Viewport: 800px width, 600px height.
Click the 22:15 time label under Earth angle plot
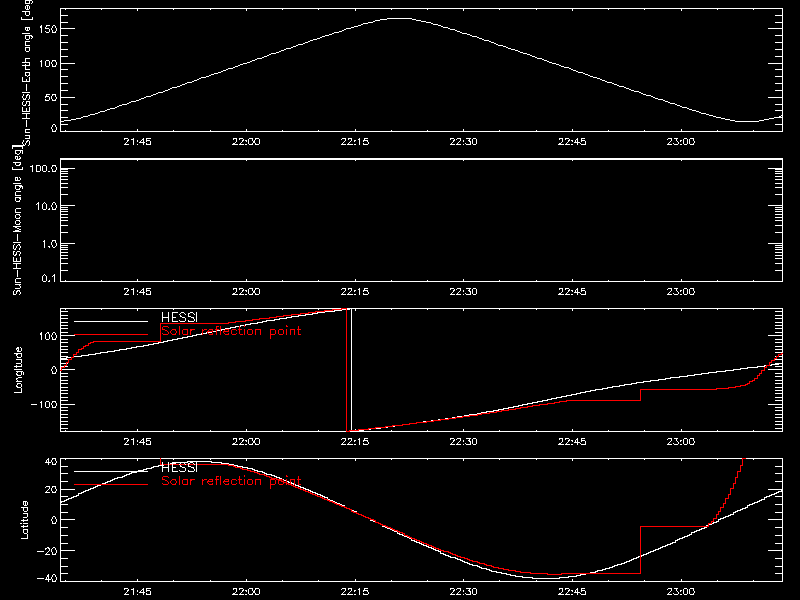355,142
